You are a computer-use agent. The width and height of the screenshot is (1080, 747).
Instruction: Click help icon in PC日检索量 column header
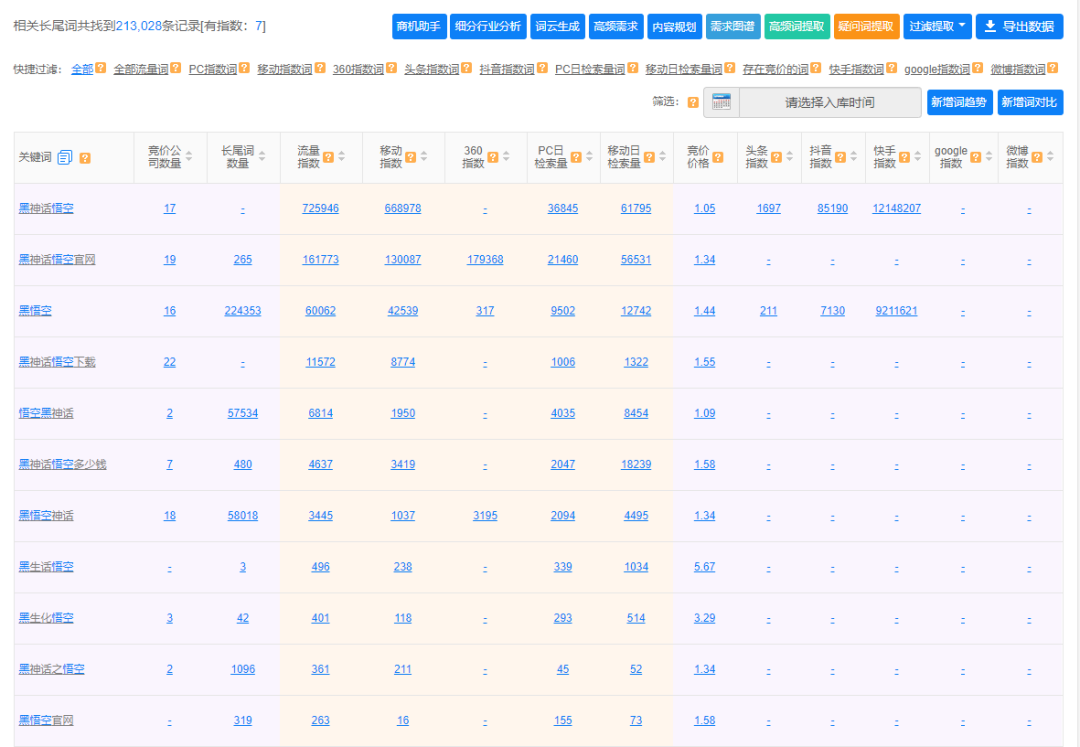point(576,157)
